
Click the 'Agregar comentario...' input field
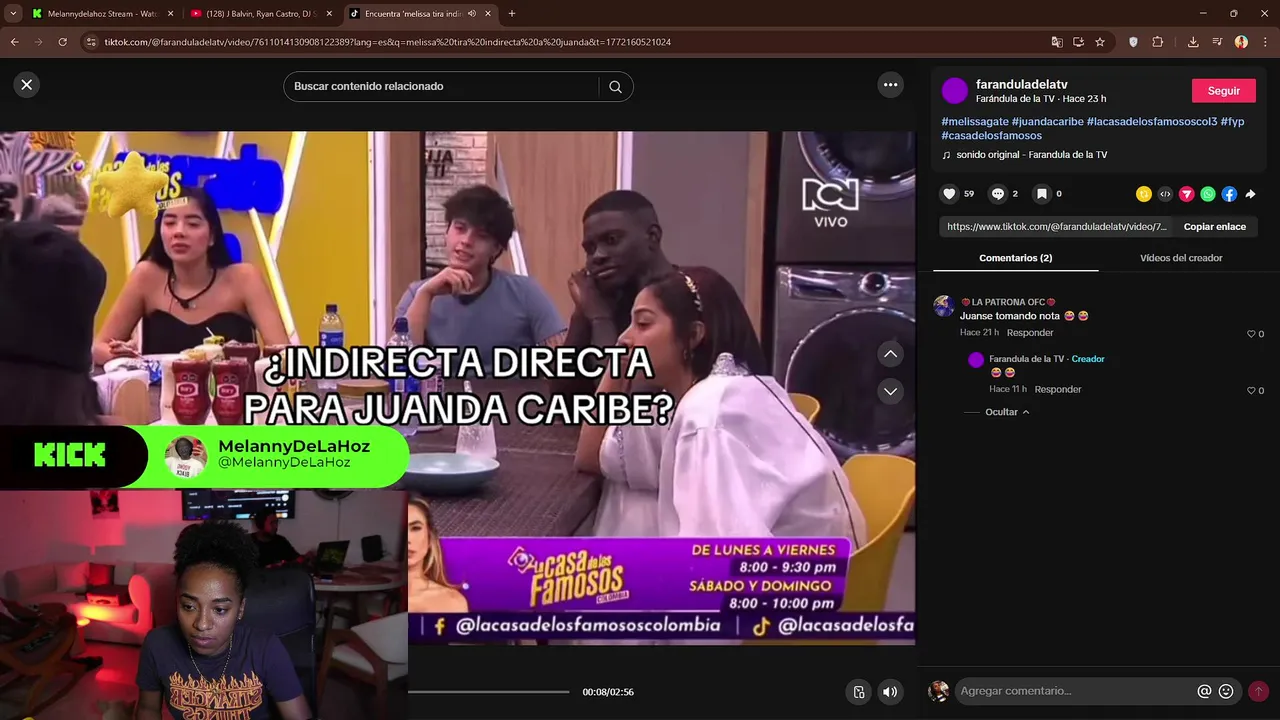[x=1074, y=691]
